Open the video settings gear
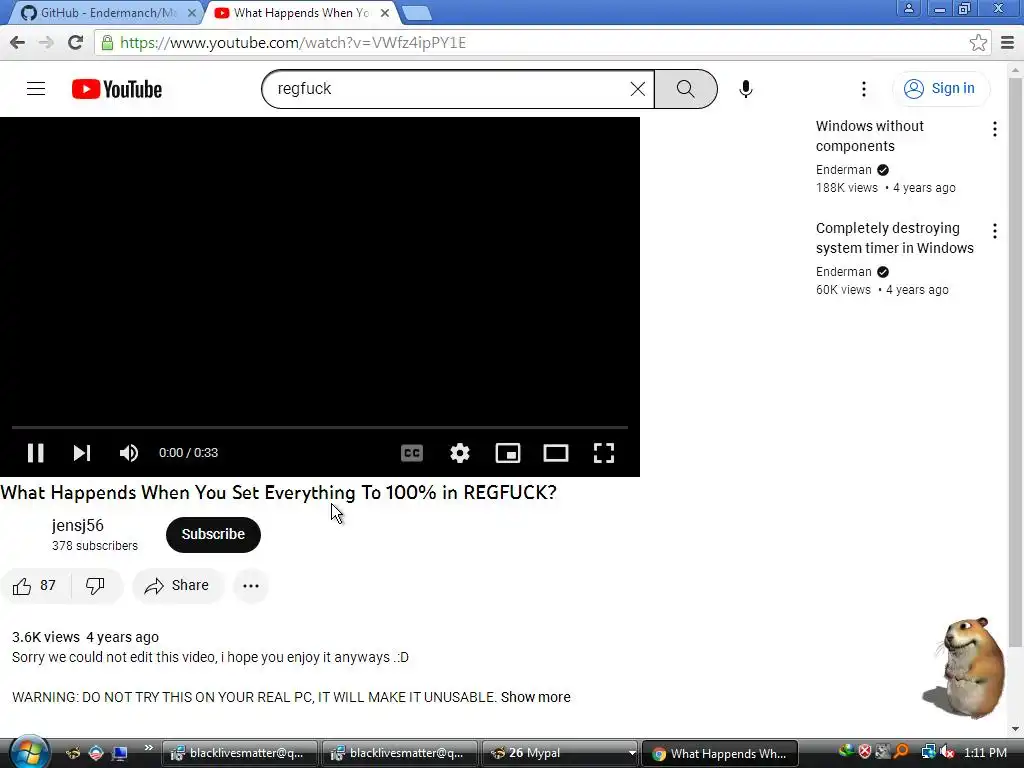1024x768 pixels. click(460, 453)
